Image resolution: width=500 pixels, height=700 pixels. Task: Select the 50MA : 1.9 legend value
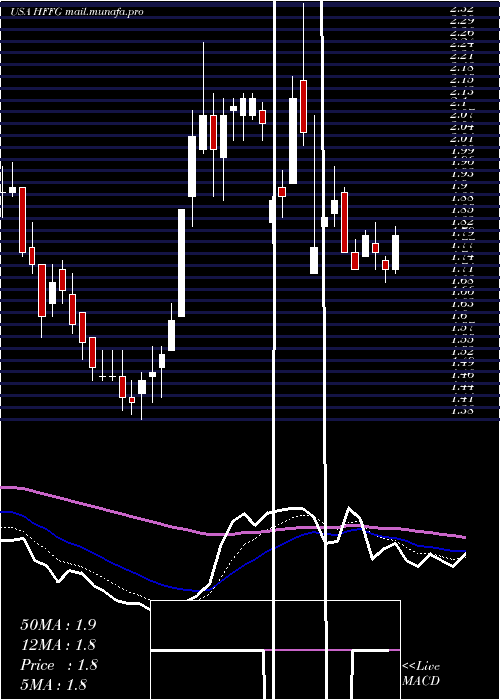click(x=58, y=625)
